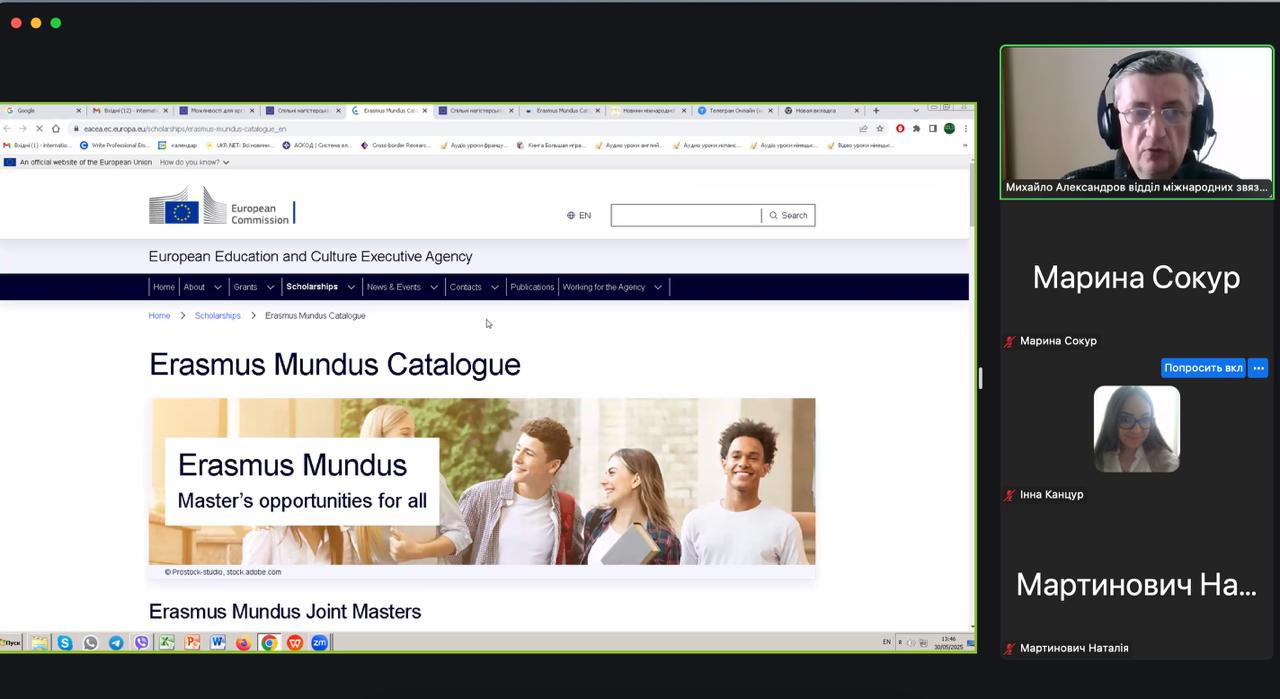Open the red WPS icon in taskbar

pyautogui.click(x=294, y=643)
